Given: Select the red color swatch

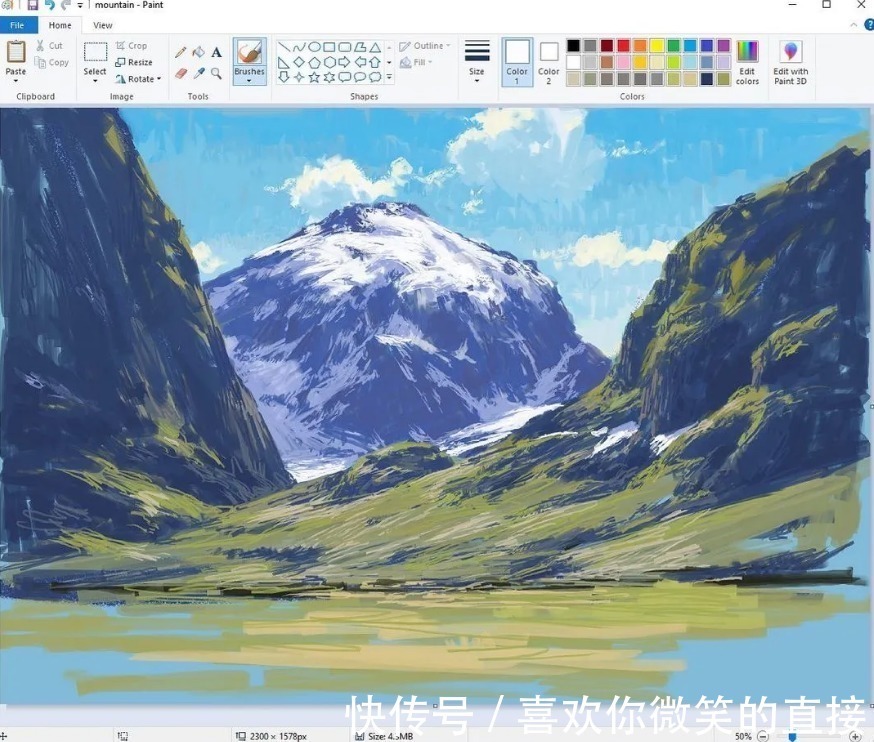Looking at the screenshot, I should 625,45.
